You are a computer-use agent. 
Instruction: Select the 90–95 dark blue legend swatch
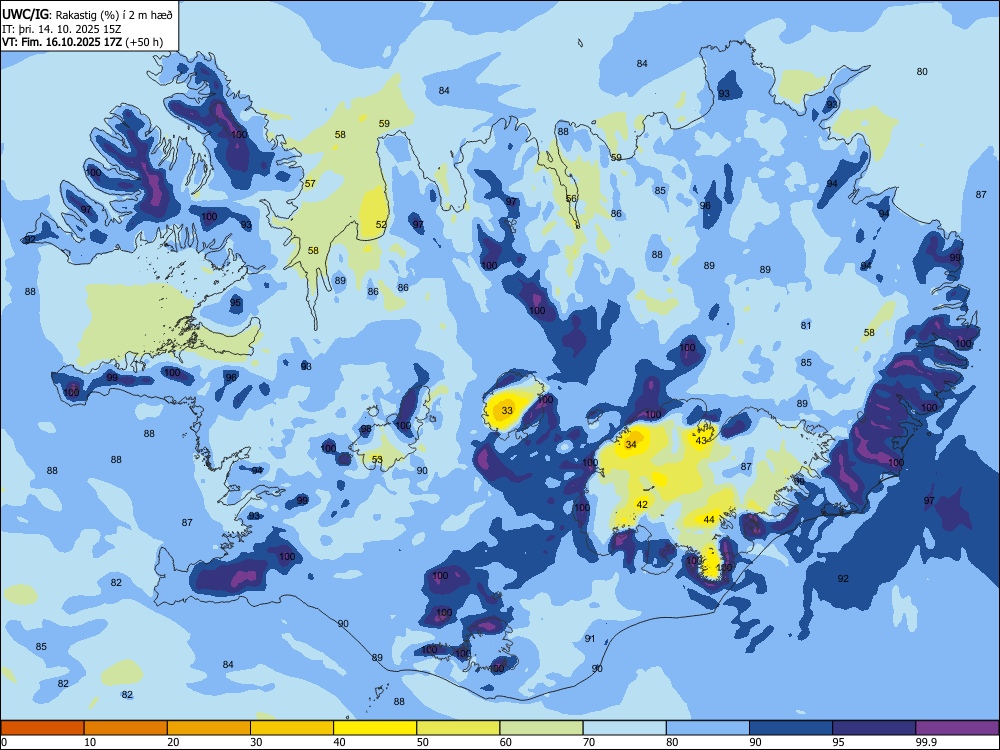point(791,728)
